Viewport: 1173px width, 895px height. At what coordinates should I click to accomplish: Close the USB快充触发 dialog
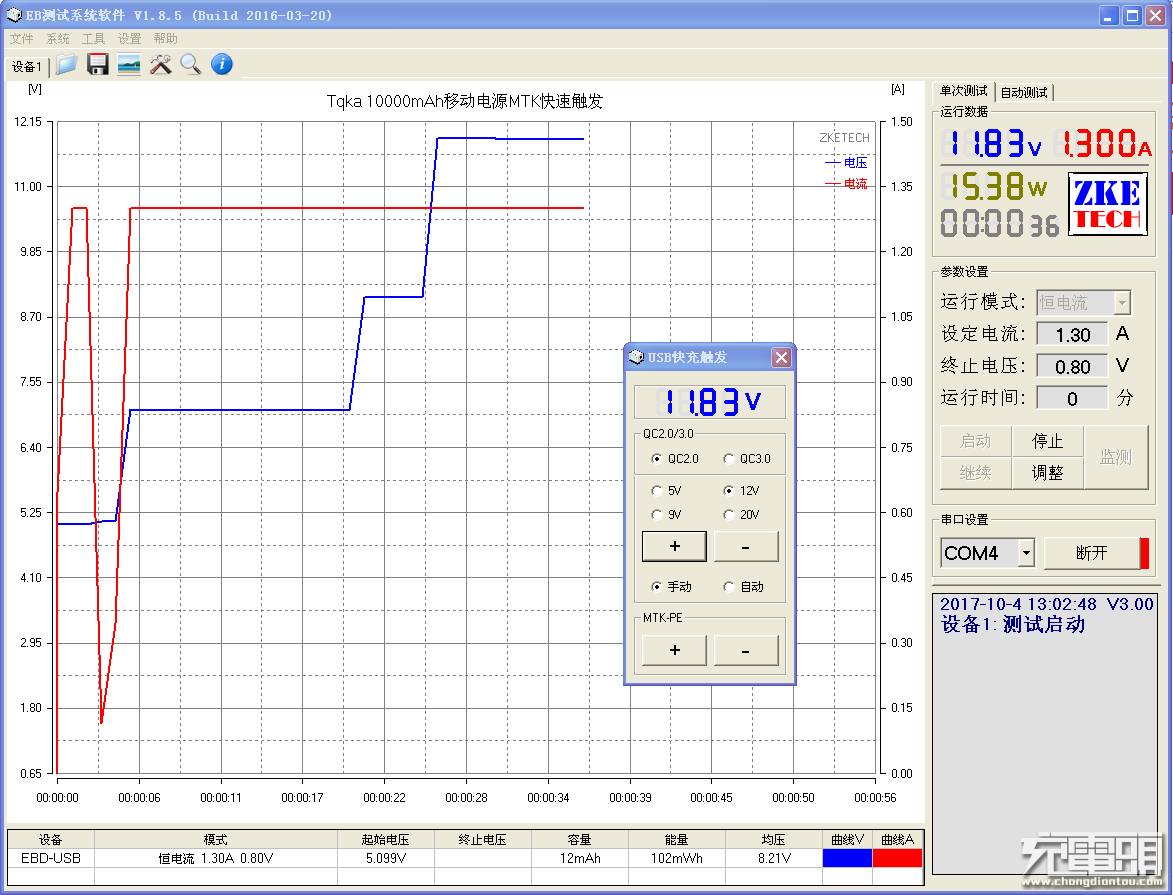click(x=781, y=358)
